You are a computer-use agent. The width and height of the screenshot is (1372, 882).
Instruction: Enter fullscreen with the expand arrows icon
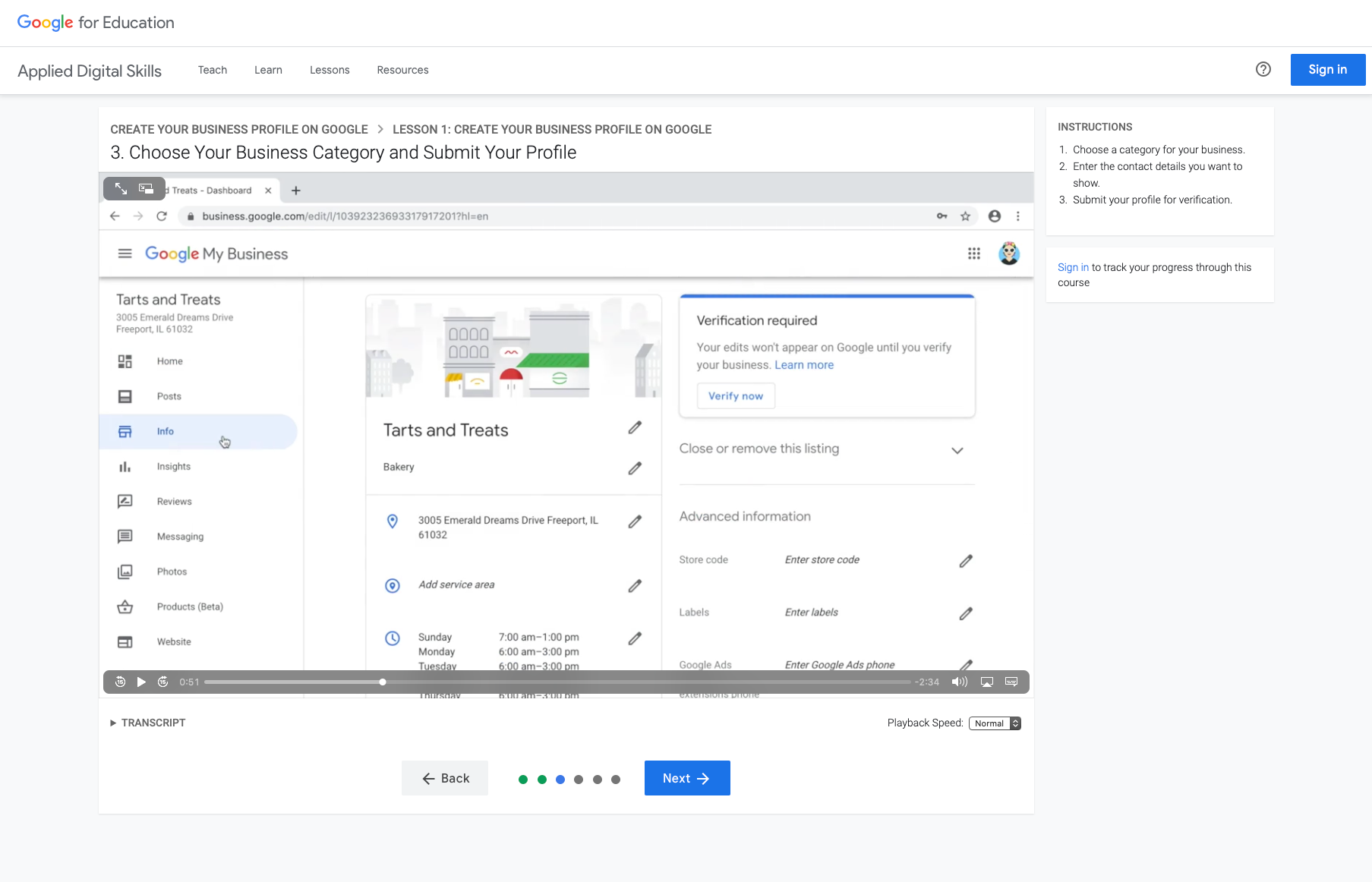pyautogui.click(x=121, y=188)
